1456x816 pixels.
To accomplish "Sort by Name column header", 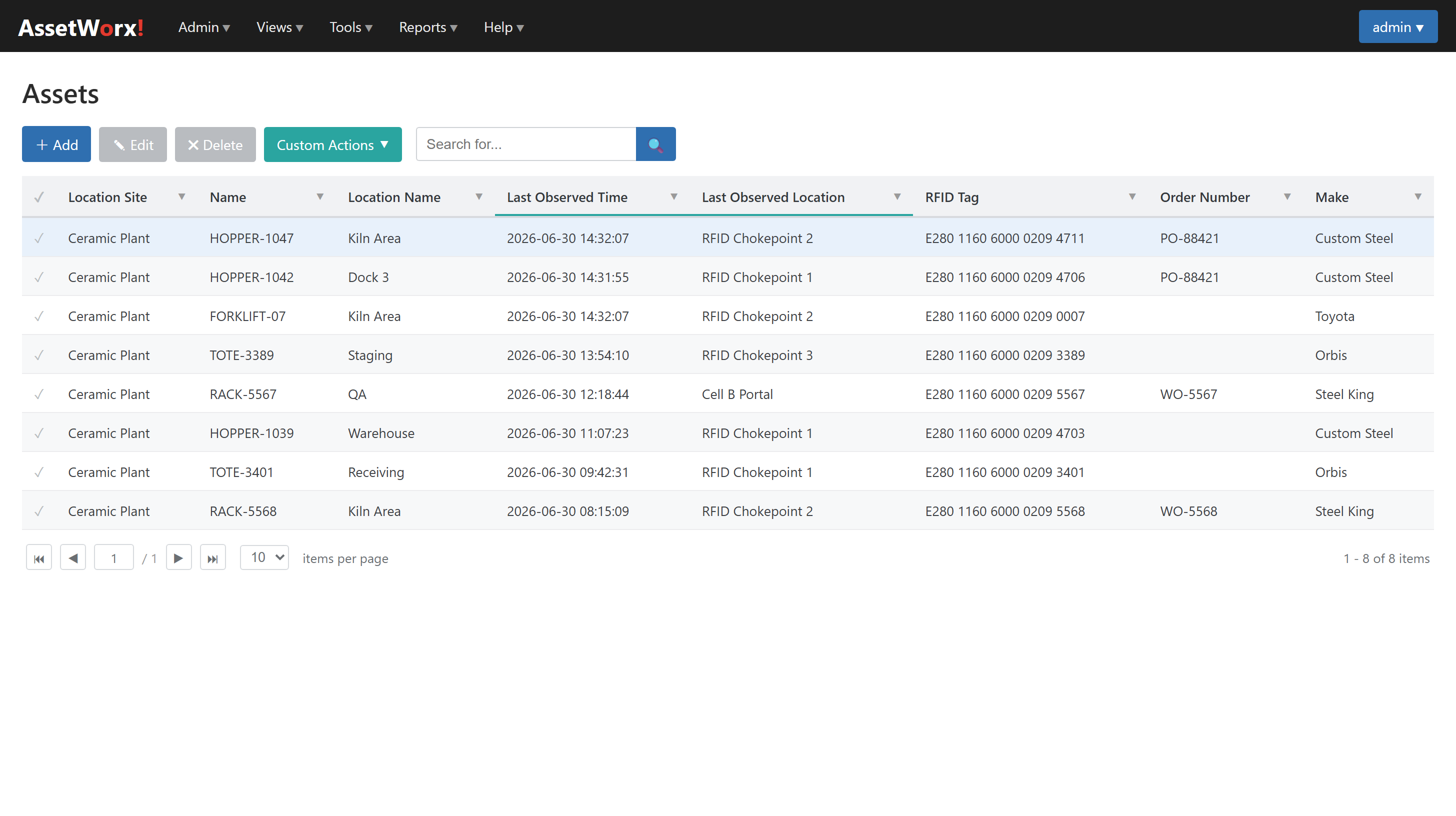I will [x=228, y=197].
